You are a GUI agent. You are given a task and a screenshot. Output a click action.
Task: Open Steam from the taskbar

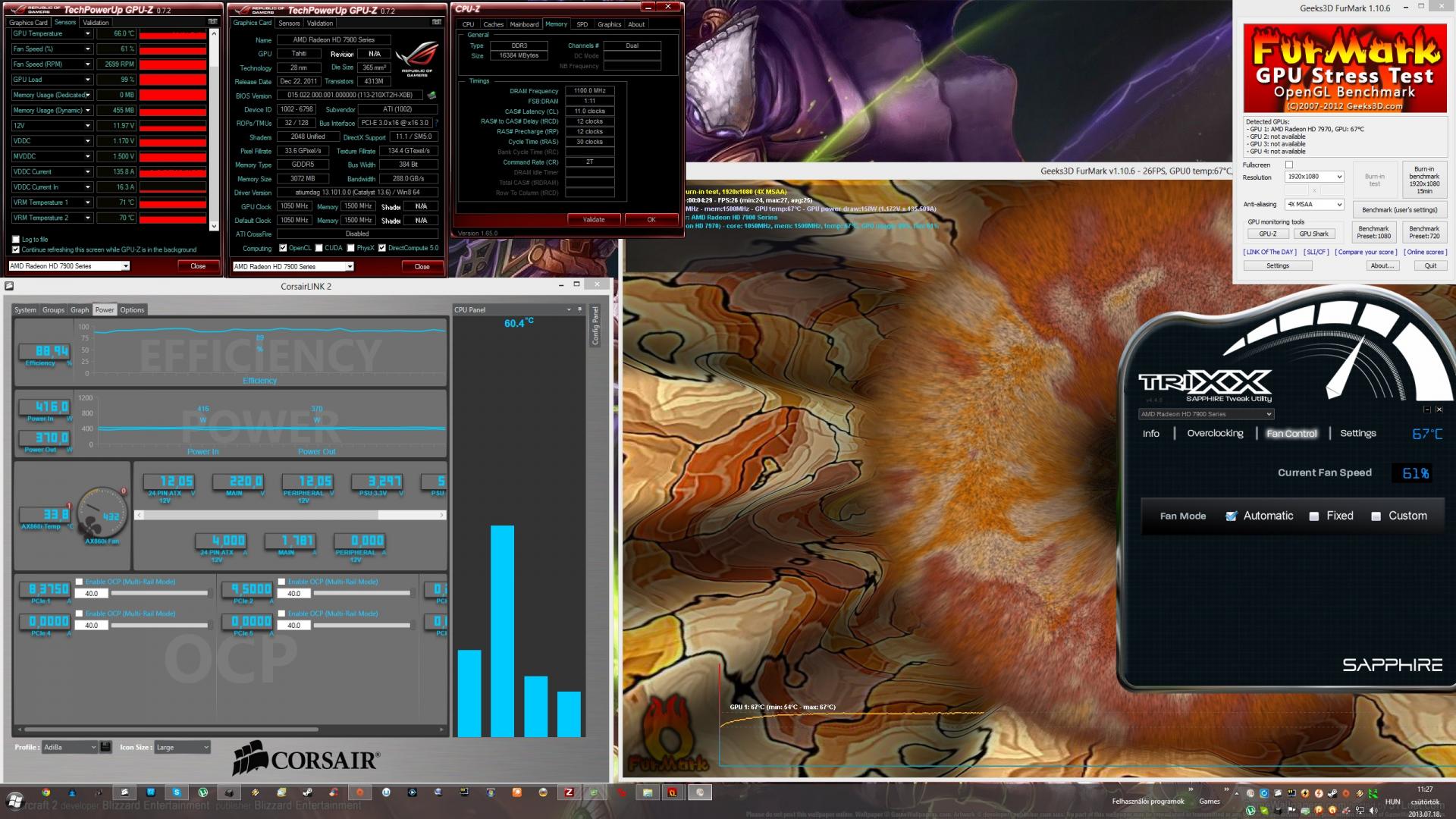[x=307, y=792]
